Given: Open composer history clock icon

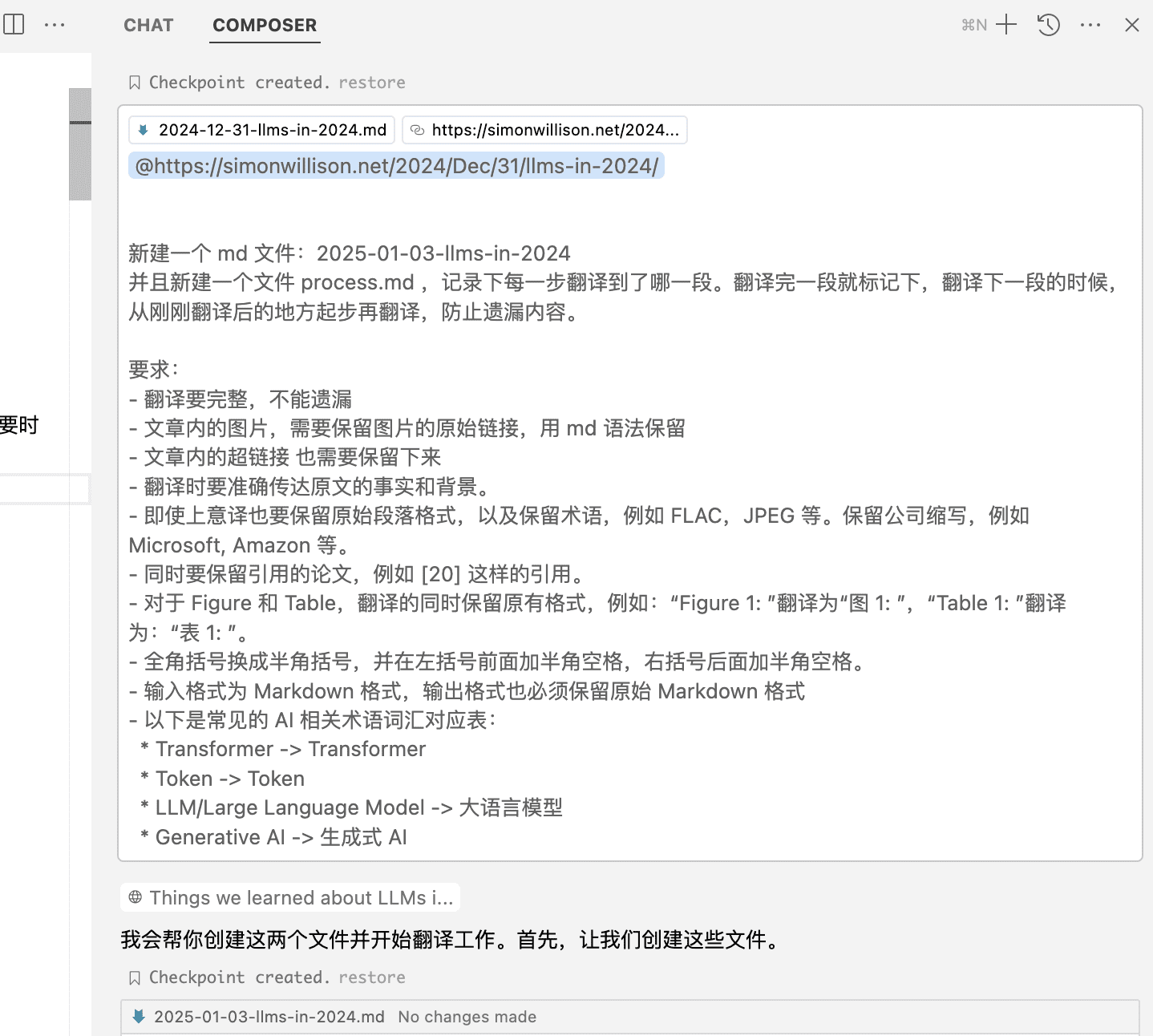Looking at the screenshot, I should 1049,25.
